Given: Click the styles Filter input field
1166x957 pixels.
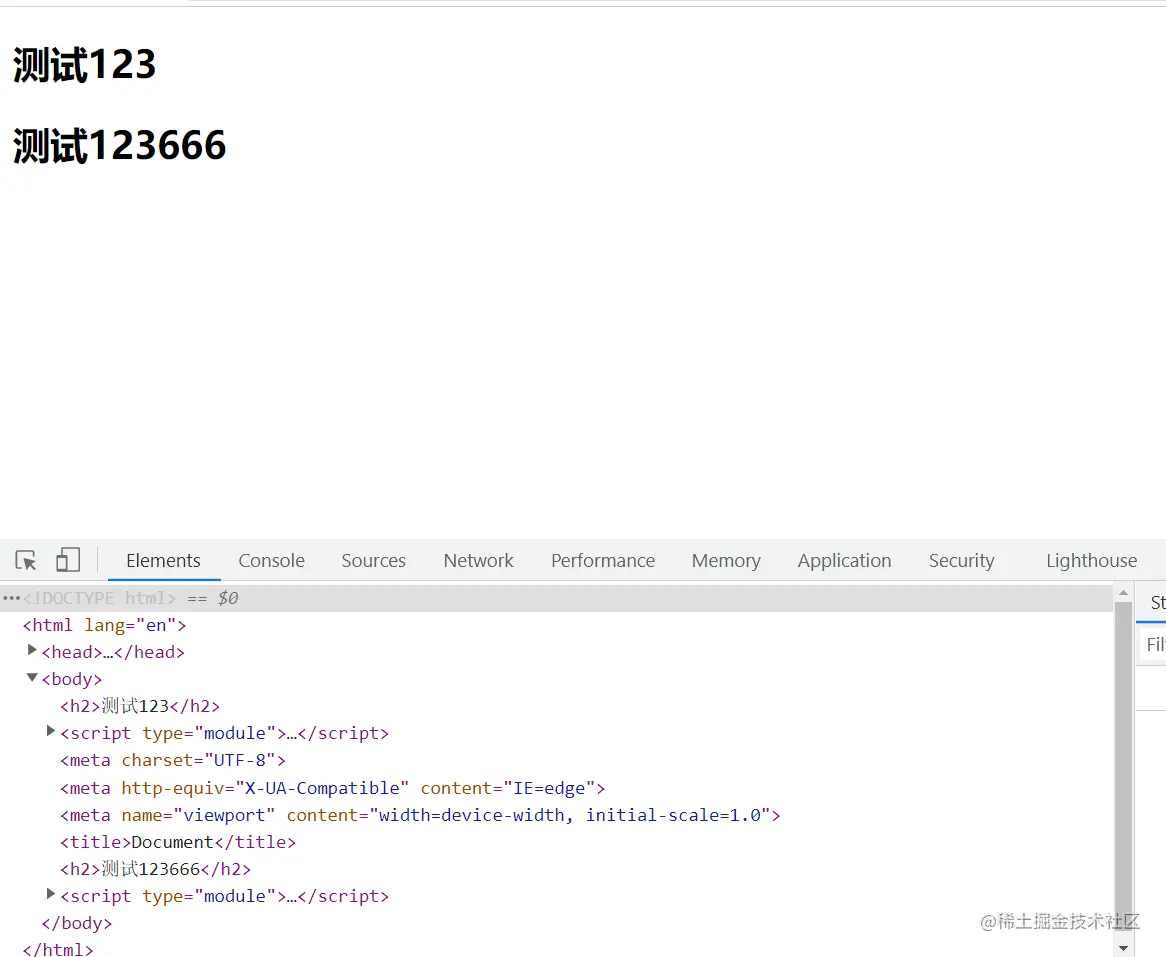Looking at the screenshot, I should pos(1153,644).
